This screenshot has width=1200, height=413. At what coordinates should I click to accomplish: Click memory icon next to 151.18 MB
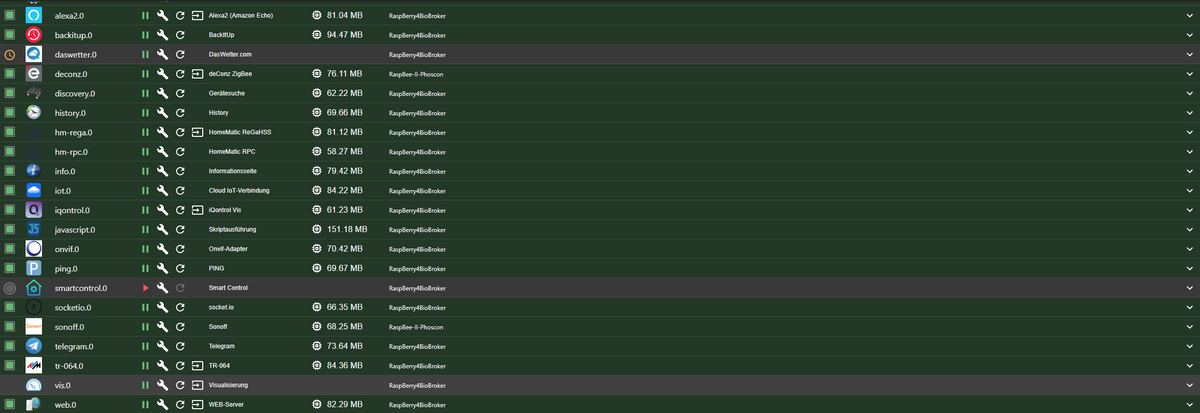[316, 229]
